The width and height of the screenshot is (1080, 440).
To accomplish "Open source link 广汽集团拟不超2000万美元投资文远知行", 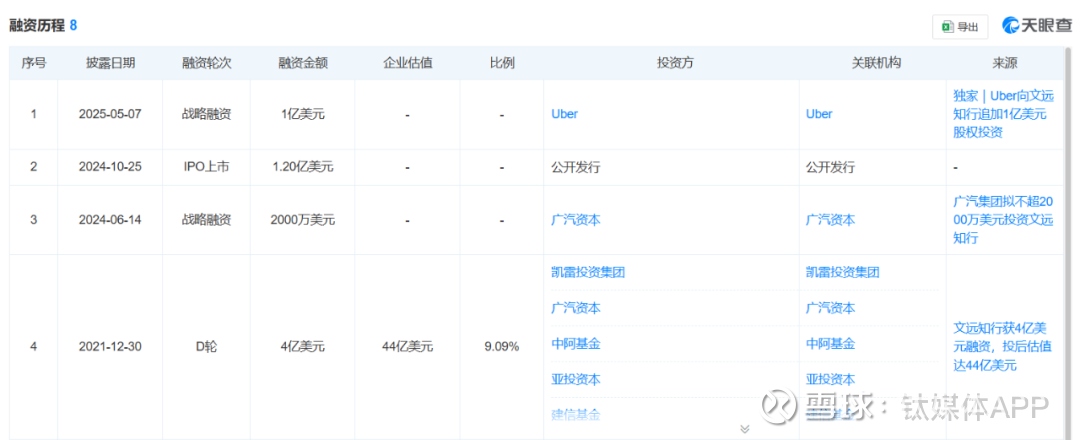I will pyautogui.click(x=1004, y=220).
